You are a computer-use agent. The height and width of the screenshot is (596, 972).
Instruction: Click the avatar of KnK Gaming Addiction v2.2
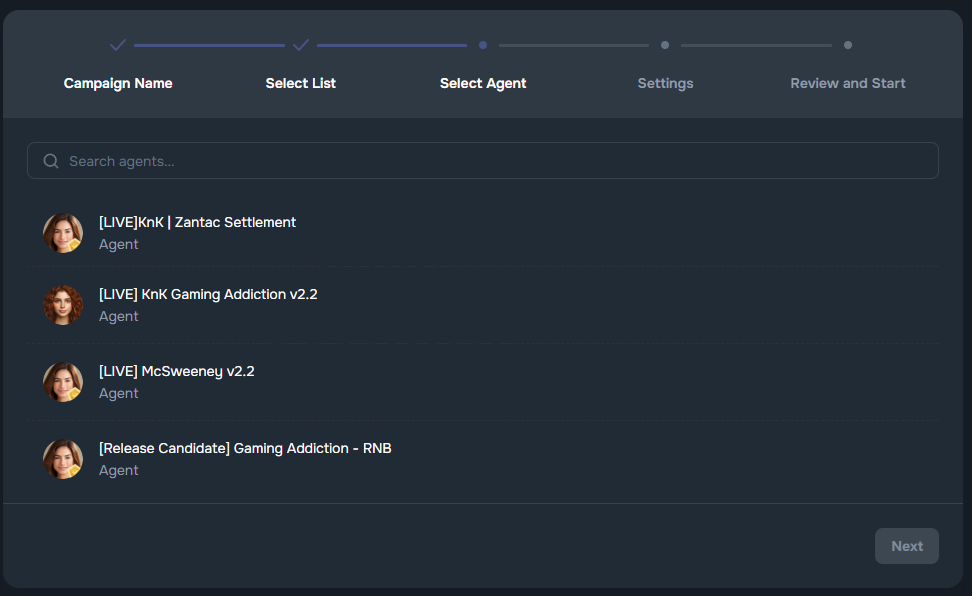tap(62, 305)
